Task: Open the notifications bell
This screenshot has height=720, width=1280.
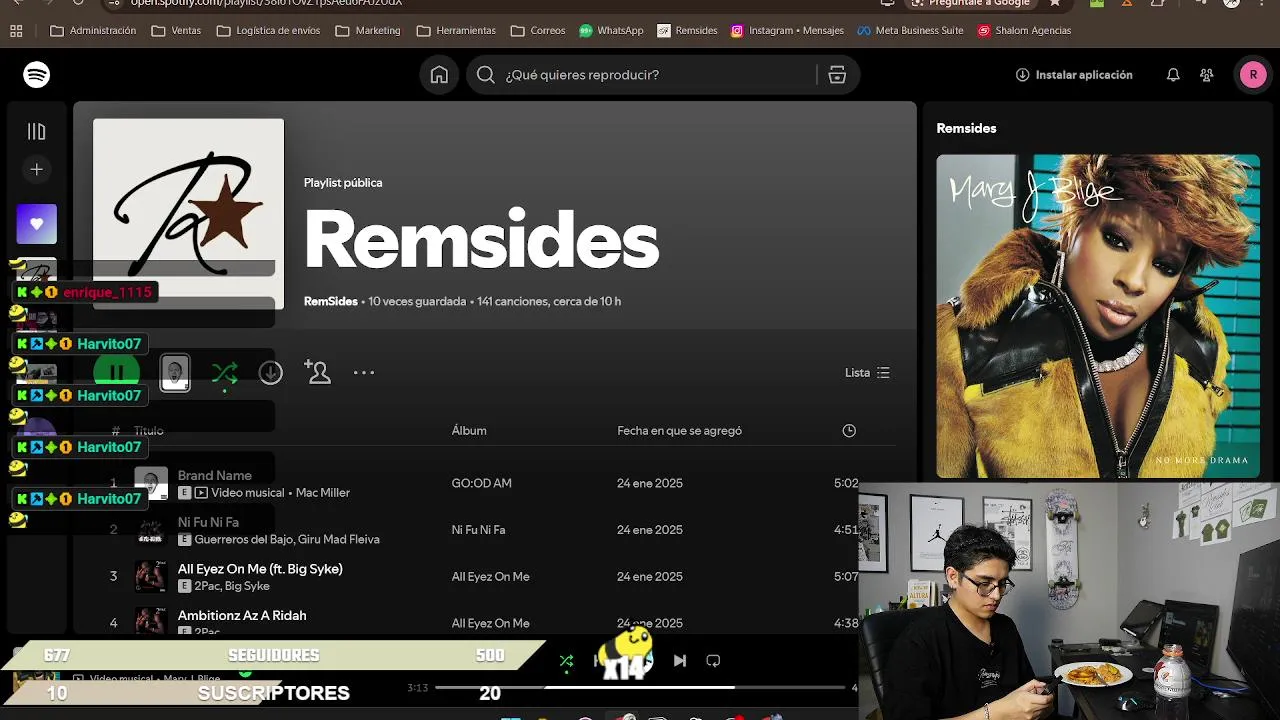Action: coord(1173,75)
